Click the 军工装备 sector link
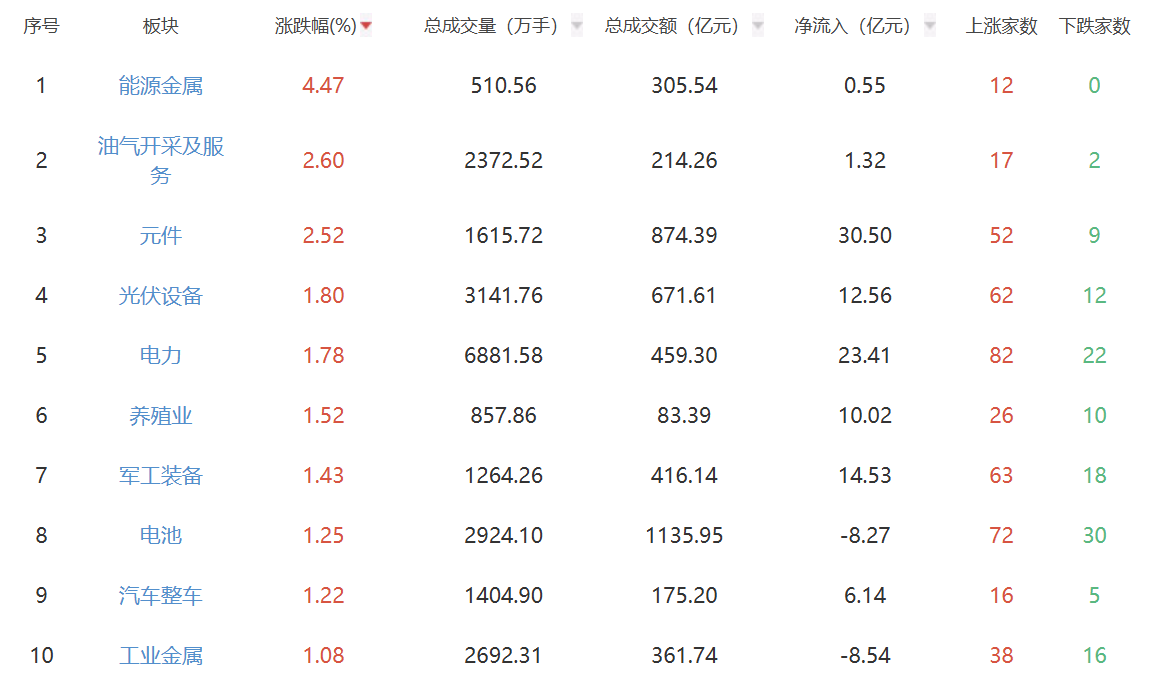Screen dimensions: 1150x681 pos(160,475)
